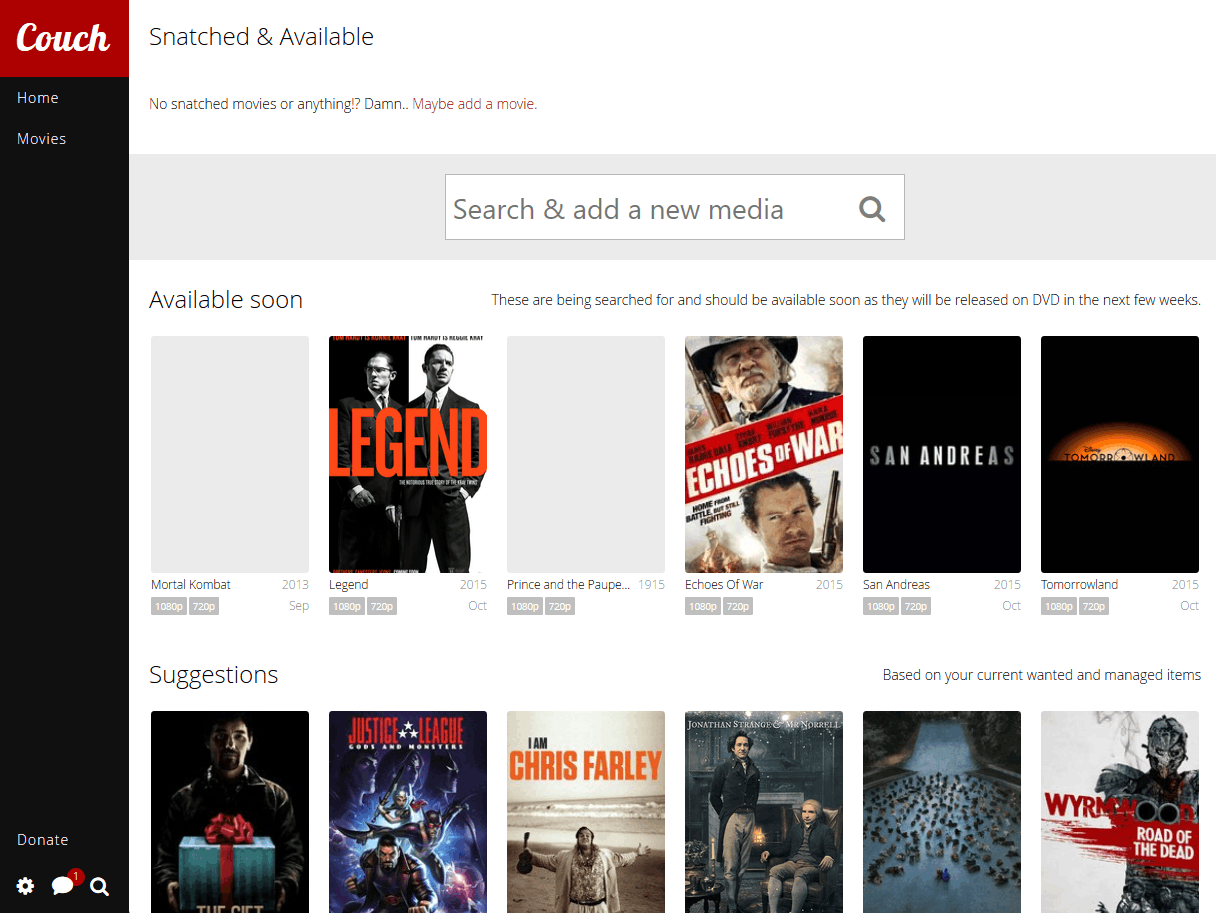Click the 'Suggestions' heading
Image resolution: width=1216 pixels, height=913 pixels.
(x=214, y=675)
